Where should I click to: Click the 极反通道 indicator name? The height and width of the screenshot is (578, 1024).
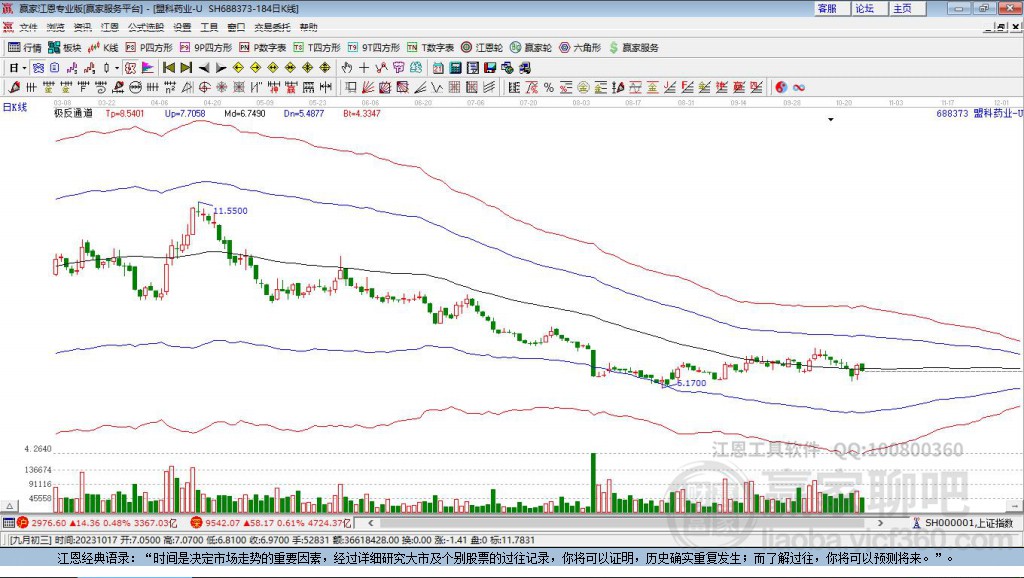73,114
